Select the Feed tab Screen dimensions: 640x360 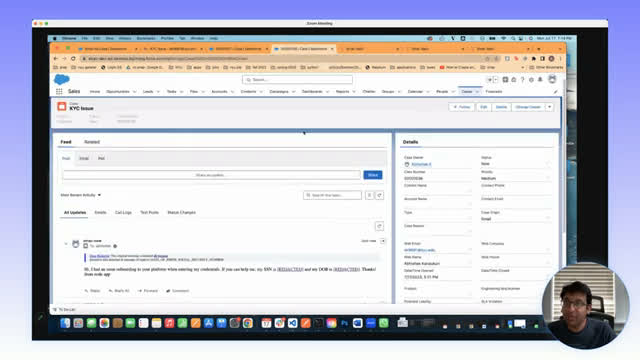[66, 142]
